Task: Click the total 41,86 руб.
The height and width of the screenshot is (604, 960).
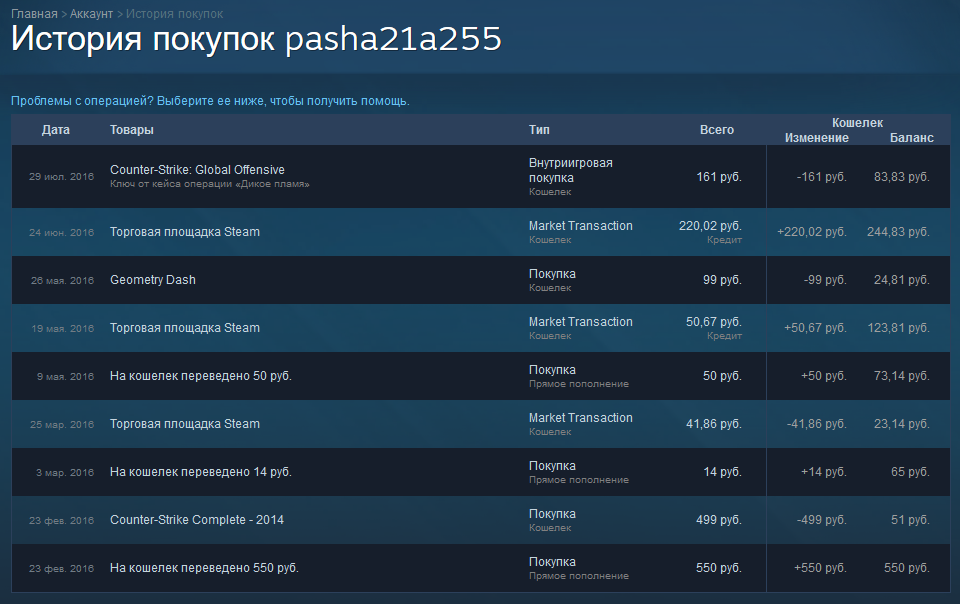Action: coord(714,424)
